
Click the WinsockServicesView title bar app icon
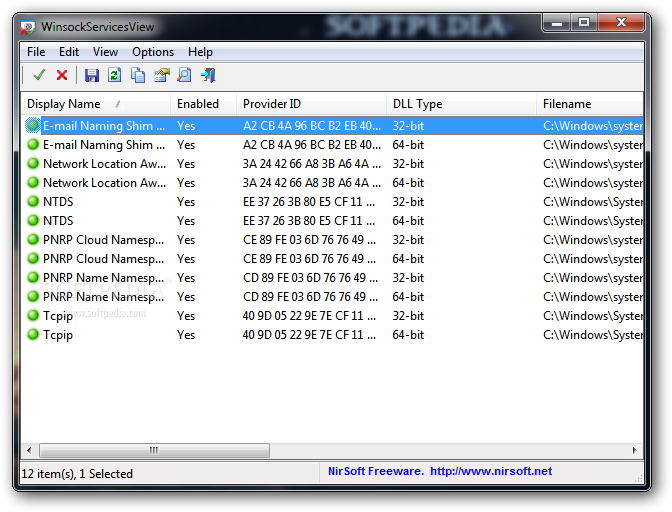tap(28, 27)
